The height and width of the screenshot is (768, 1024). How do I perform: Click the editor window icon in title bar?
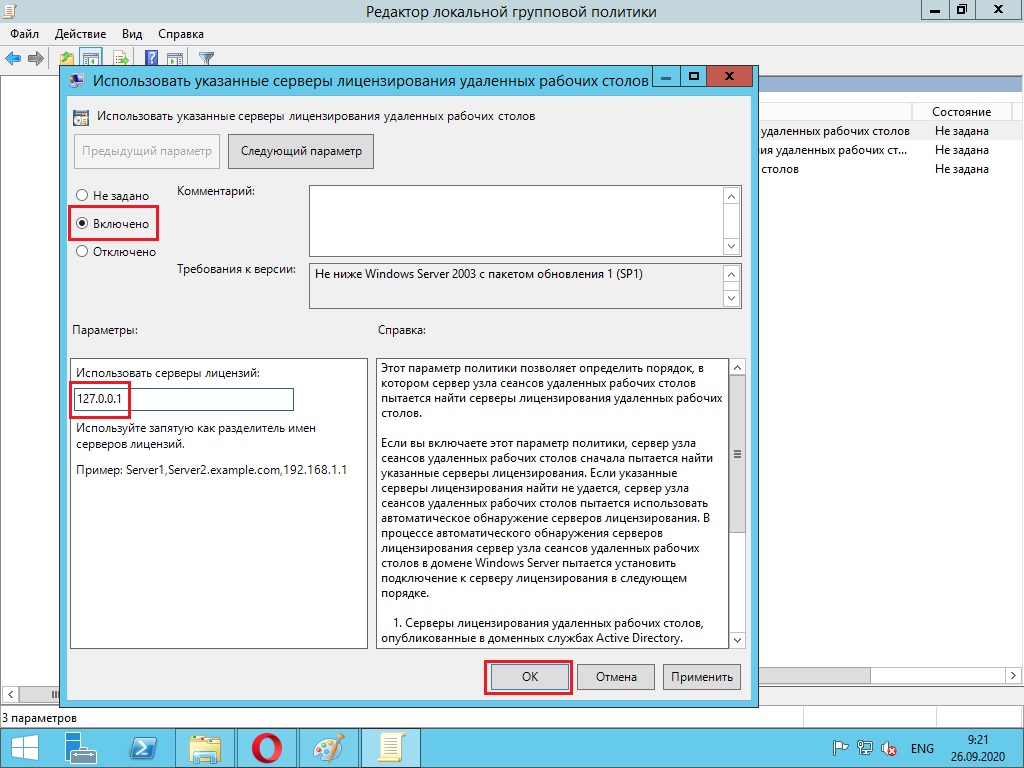[x=9, y=10]
